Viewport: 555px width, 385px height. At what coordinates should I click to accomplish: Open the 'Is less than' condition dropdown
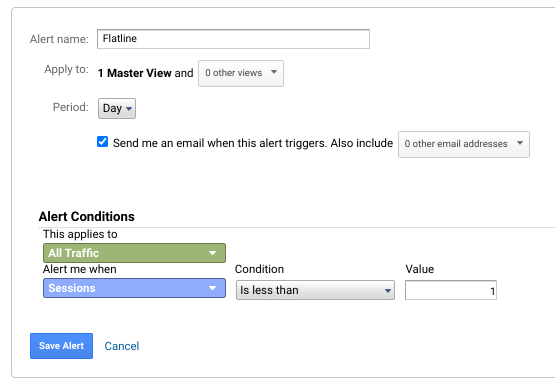[315, 290]
